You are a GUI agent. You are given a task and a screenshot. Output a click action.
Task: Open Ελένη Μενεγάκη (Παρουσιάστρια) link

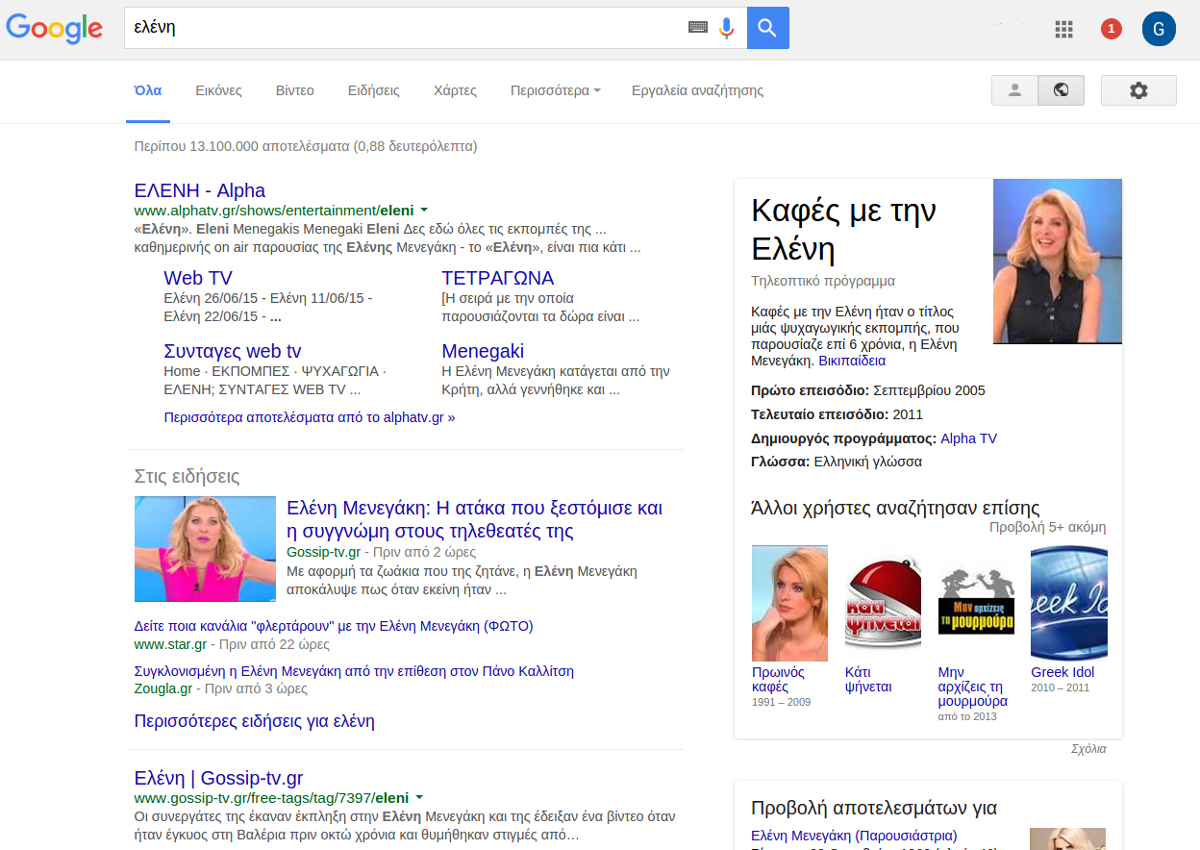pos(854,835)
